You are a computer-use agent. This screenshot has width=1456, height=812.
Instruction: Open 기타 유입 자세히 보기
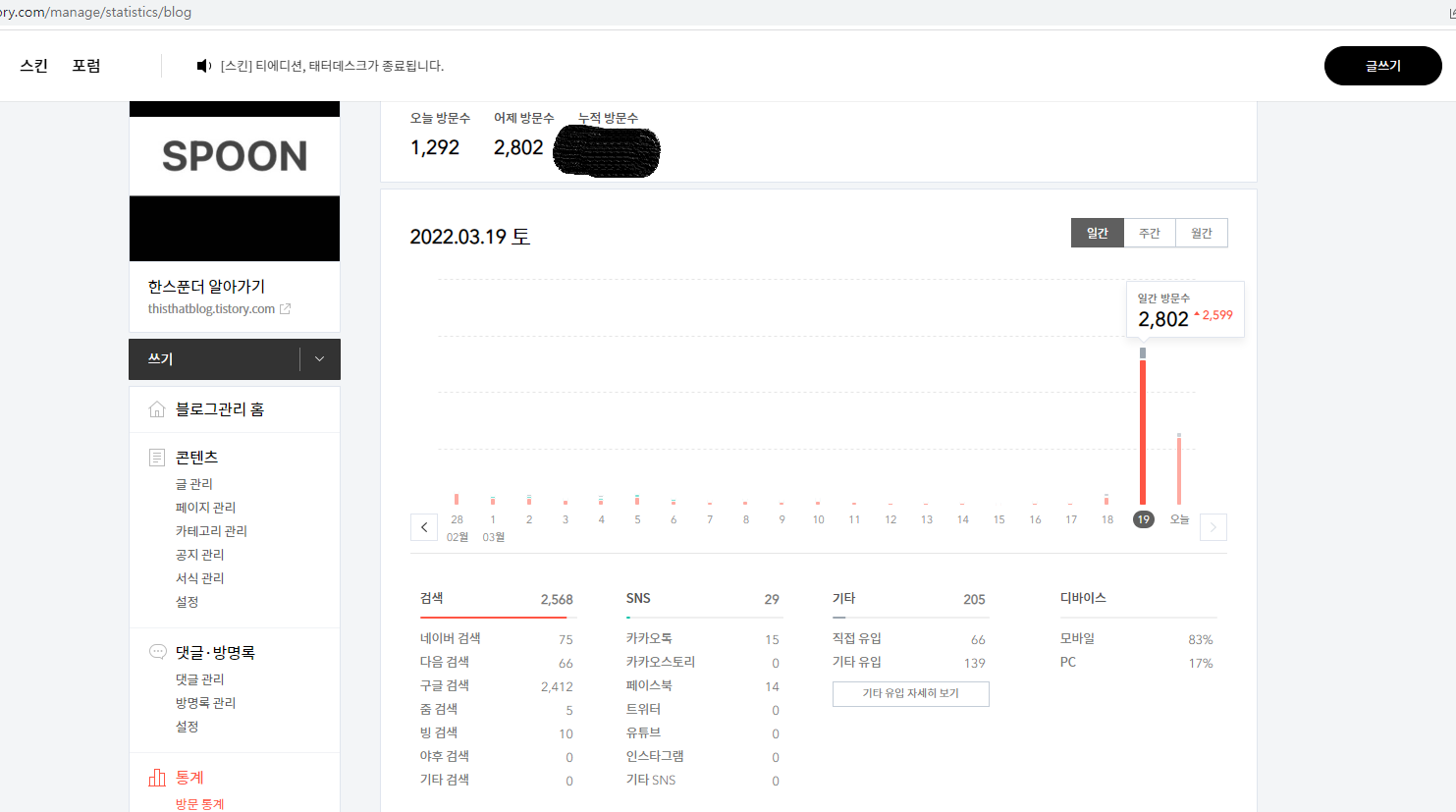coord(910,693)
